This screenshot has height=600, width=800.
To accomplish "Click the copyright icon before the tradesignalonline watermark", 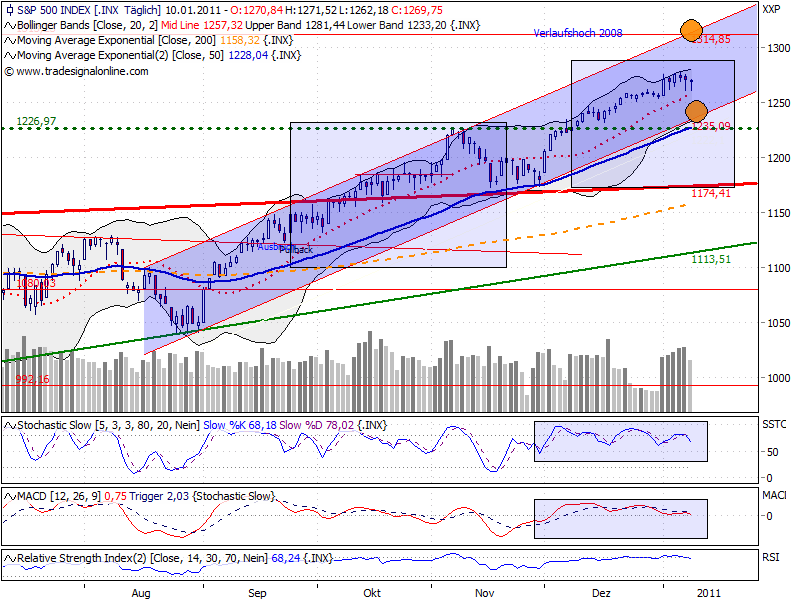I will click(11, 73).
